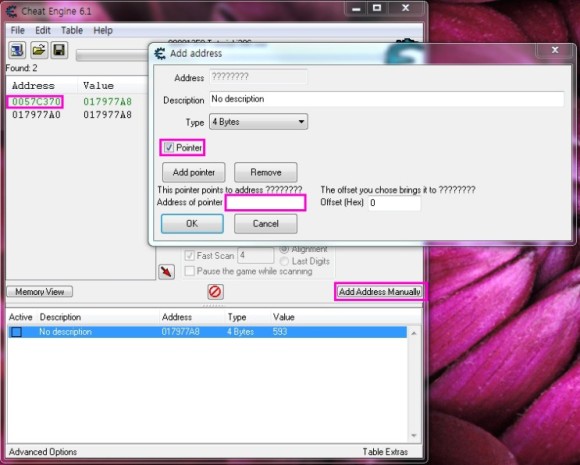Viewport: 580px width, 465px height.
Task: Click the Fast Scan alignment value field
Action: (256, 255)
